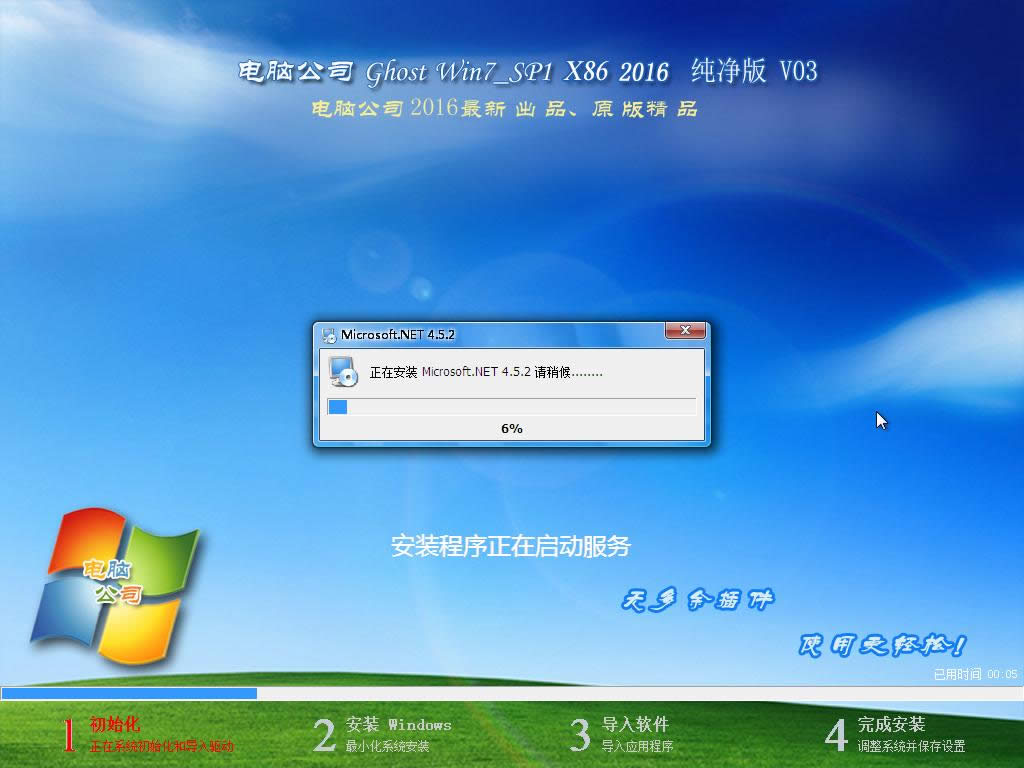Click the step 2 安装 Windows number icon

[323, 733]
